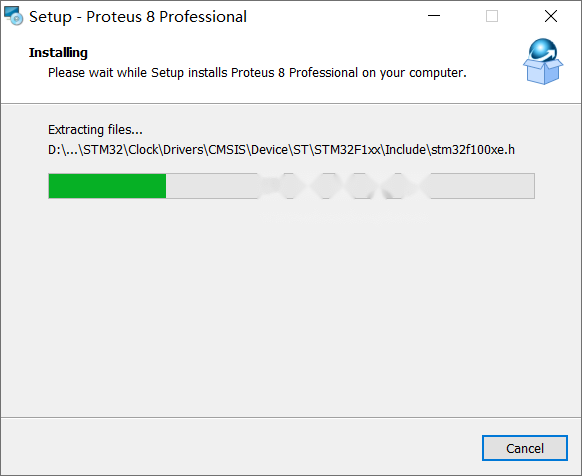Image resolution: width=582 pixels, height=476 pixels.
Task: Click the 'STM32F1xx' folder name in the path
Action: [x=347, y=150]
